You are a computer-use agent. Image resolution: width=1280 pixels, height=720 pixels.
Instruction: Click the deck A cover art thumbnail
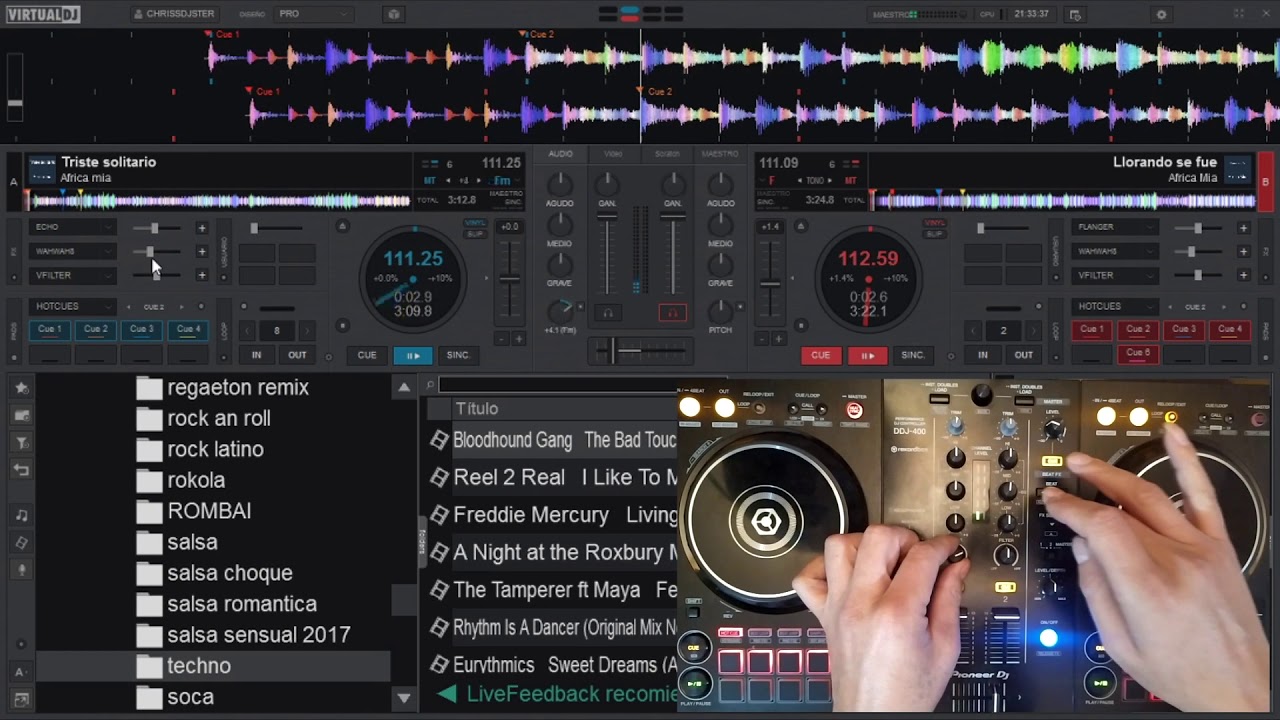[x=42, y=169]
